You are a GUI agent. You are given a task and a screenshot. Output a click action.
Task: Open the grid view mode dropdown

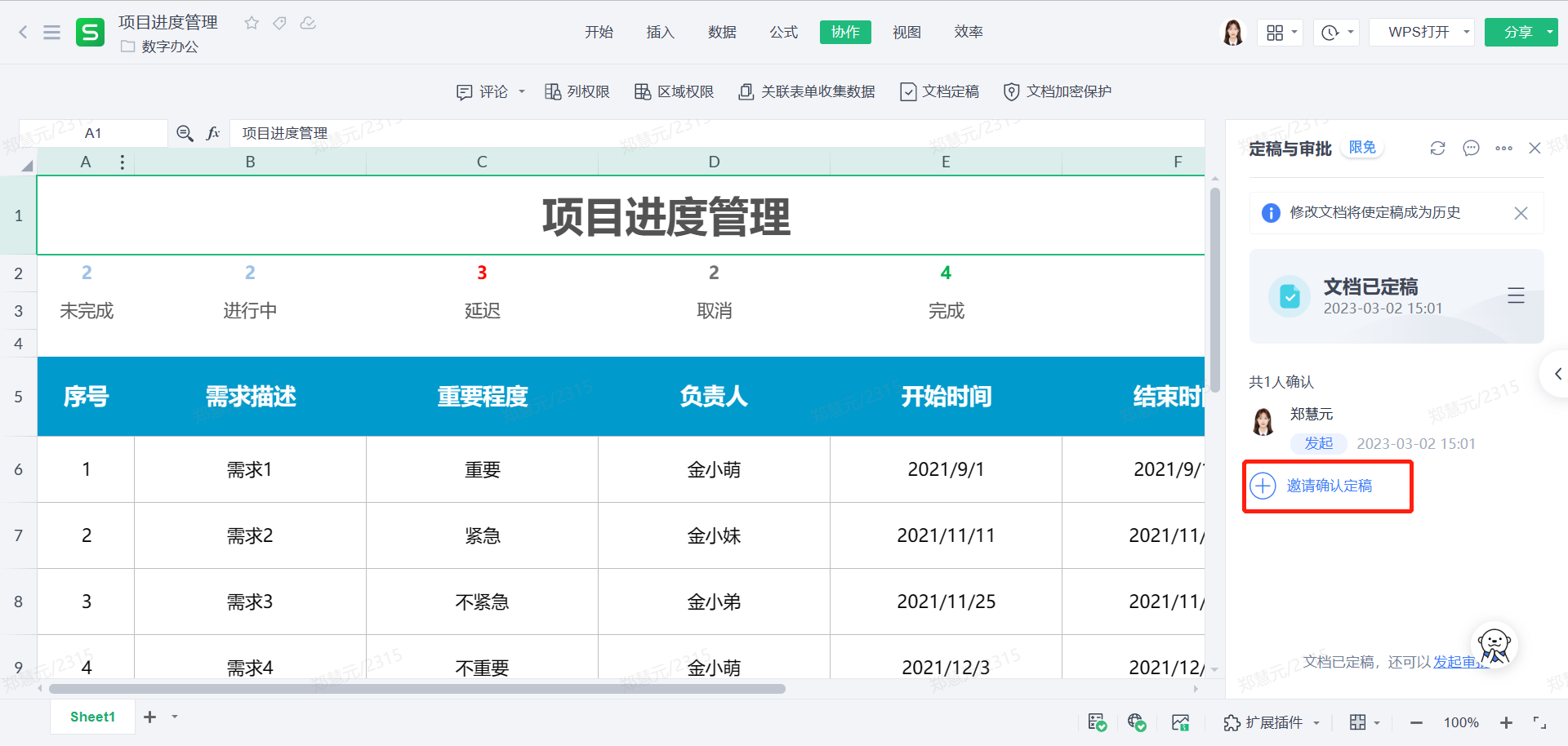tap(1364, 722)
